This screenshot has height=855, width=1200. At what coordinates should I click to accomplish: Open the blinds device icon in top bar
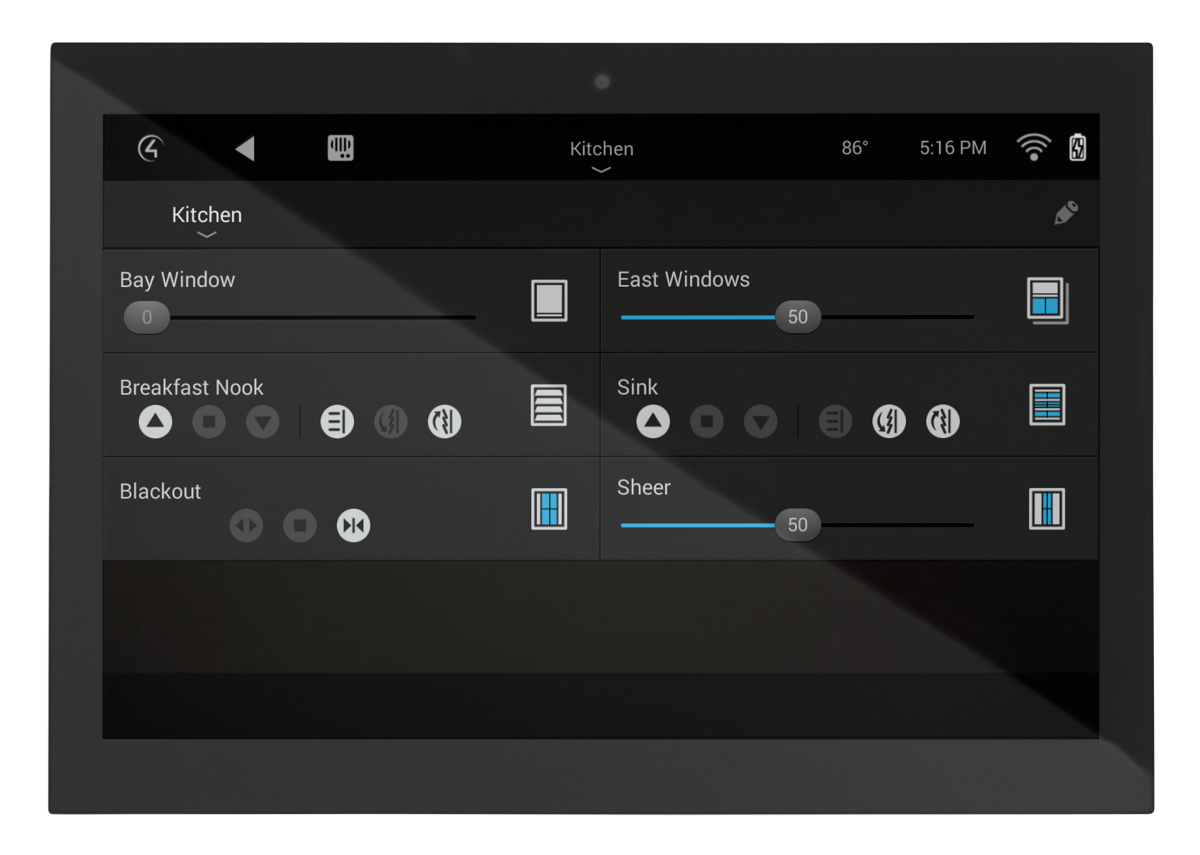[341, 148]
